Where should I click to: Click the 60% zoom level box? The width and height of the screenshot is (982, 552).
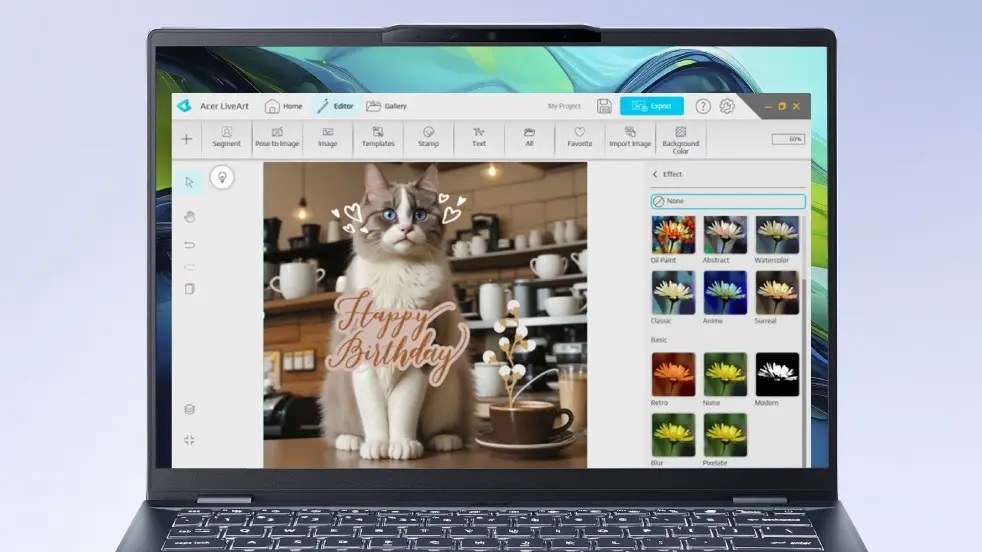tap(787, 139)
